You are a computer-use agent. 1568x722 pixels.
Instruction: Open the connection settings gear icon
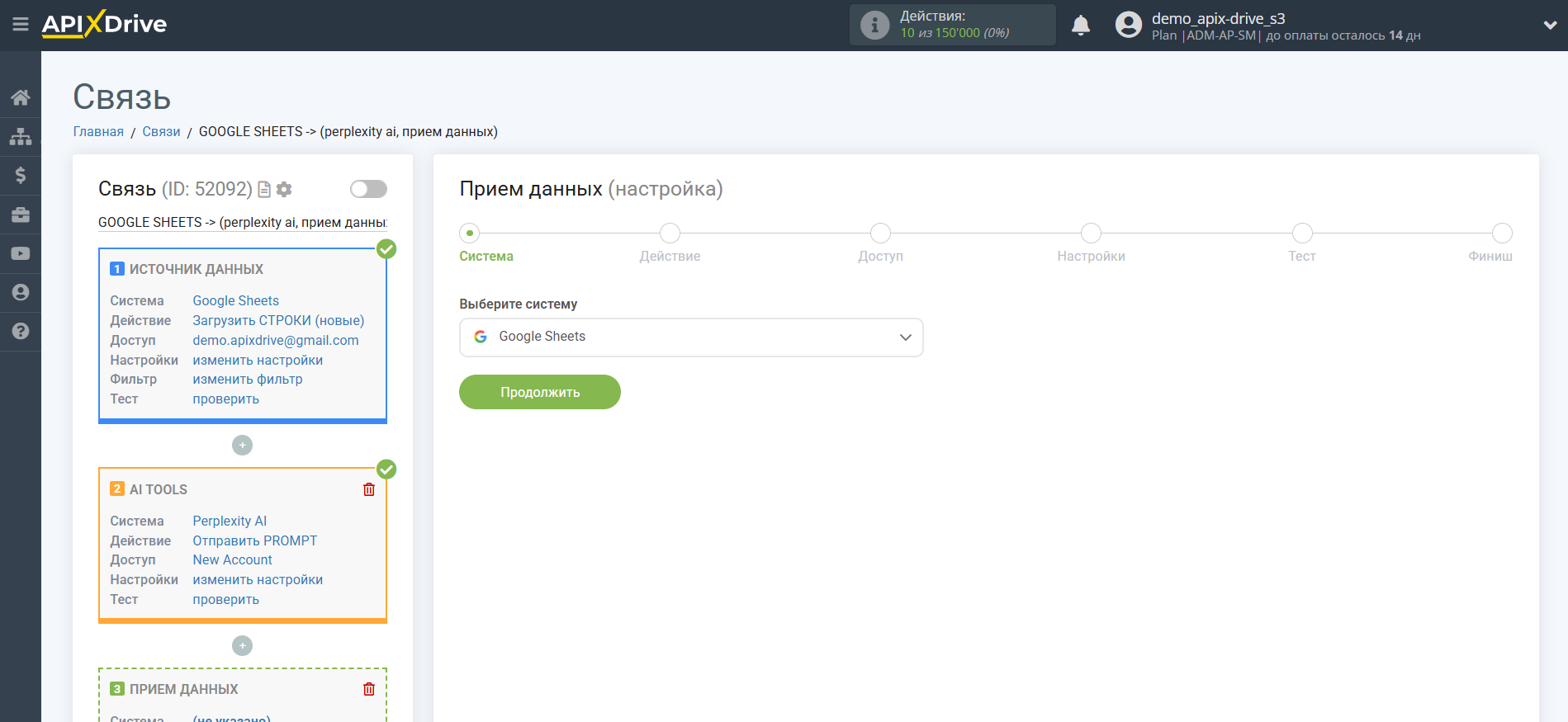(x=284, y=190)
